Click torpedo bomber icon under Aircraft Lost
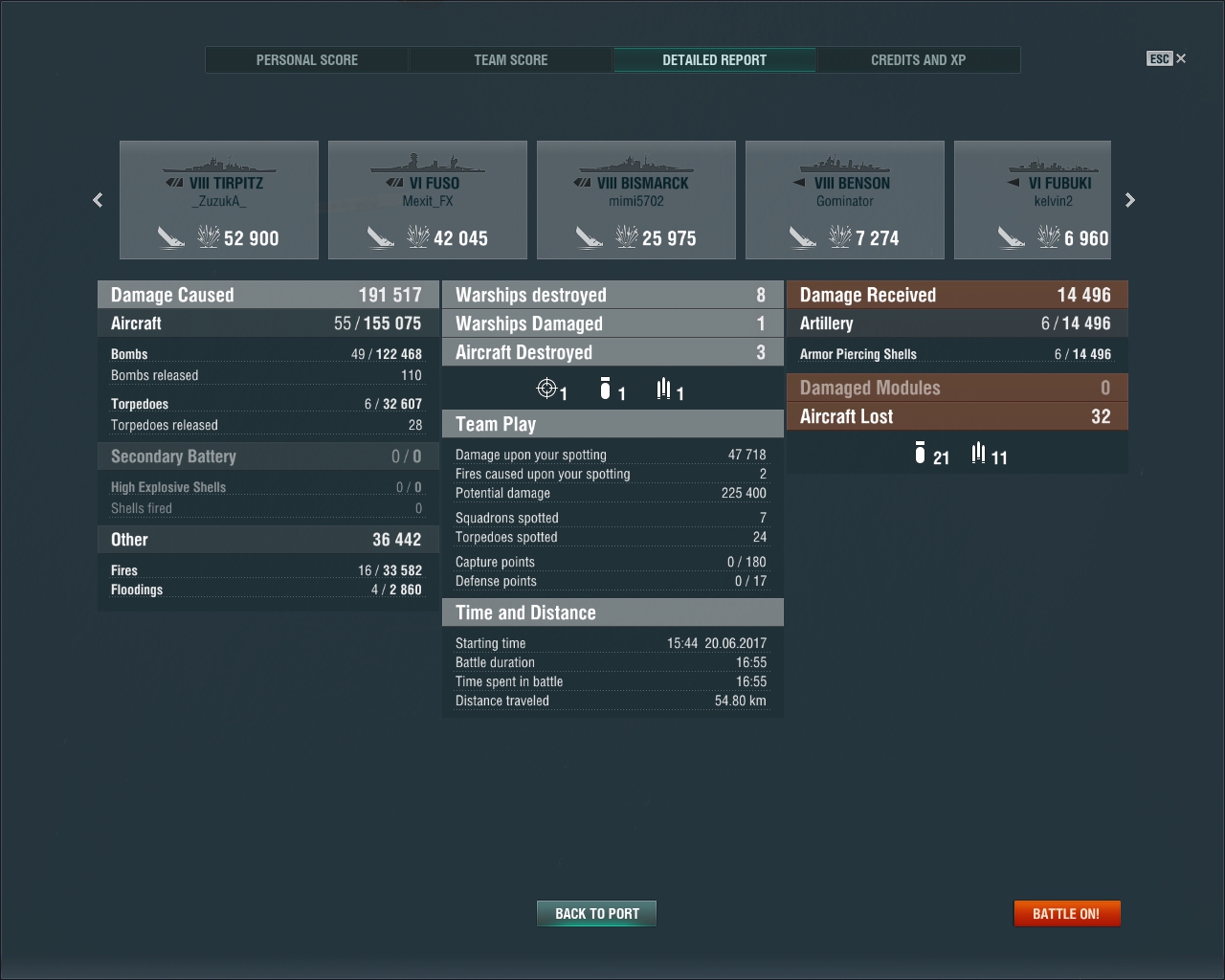1225x980 pixels. pos(978,453)
